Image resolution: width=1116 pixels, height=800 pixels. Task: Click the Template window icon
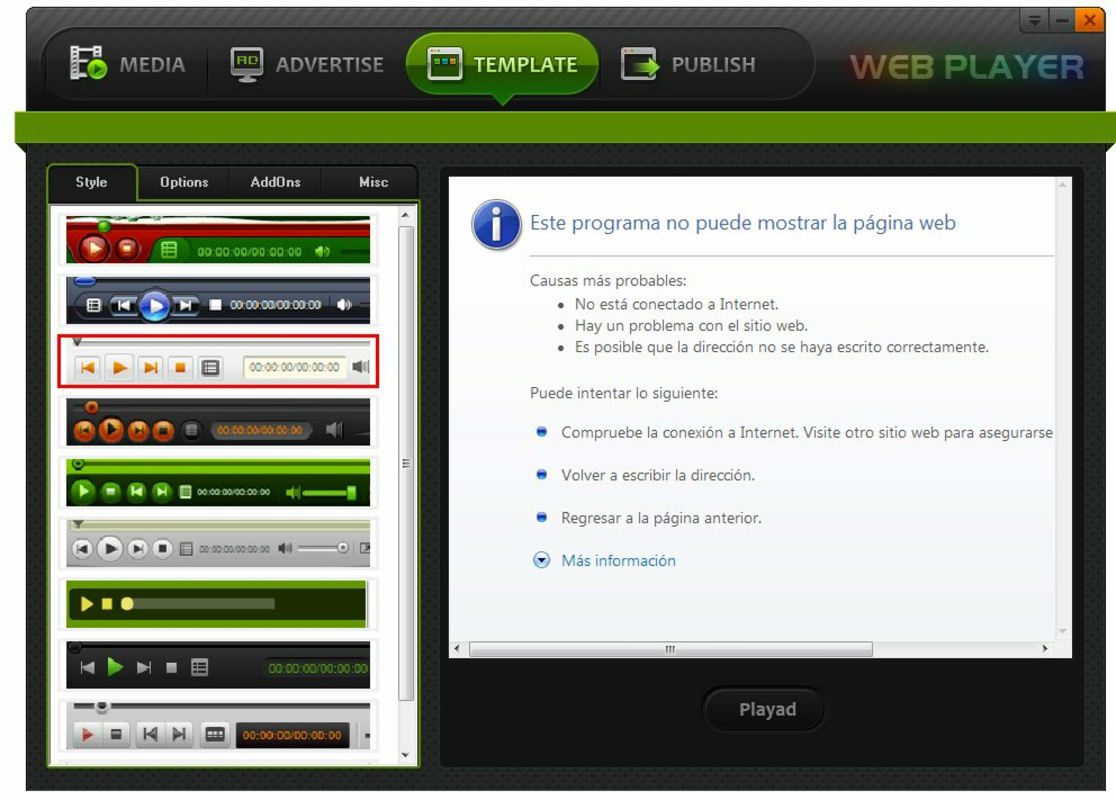pos(445,64)
